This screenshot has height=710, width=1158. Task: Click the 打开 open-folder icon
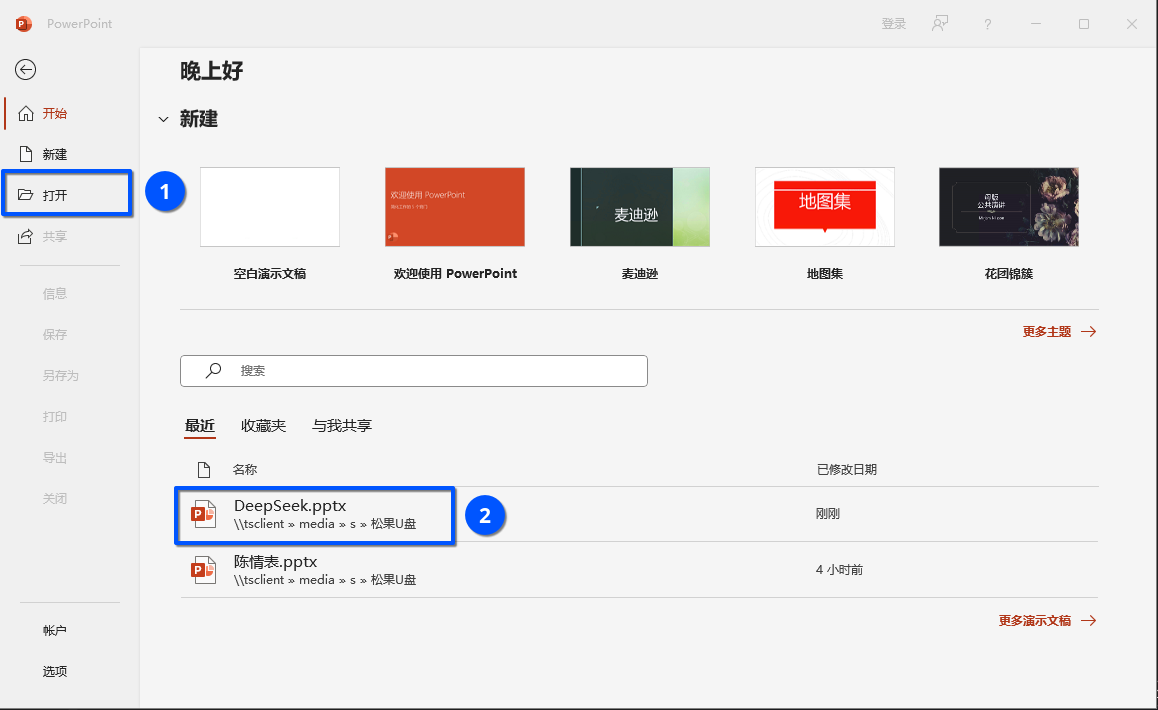click(x=26, y=194)
